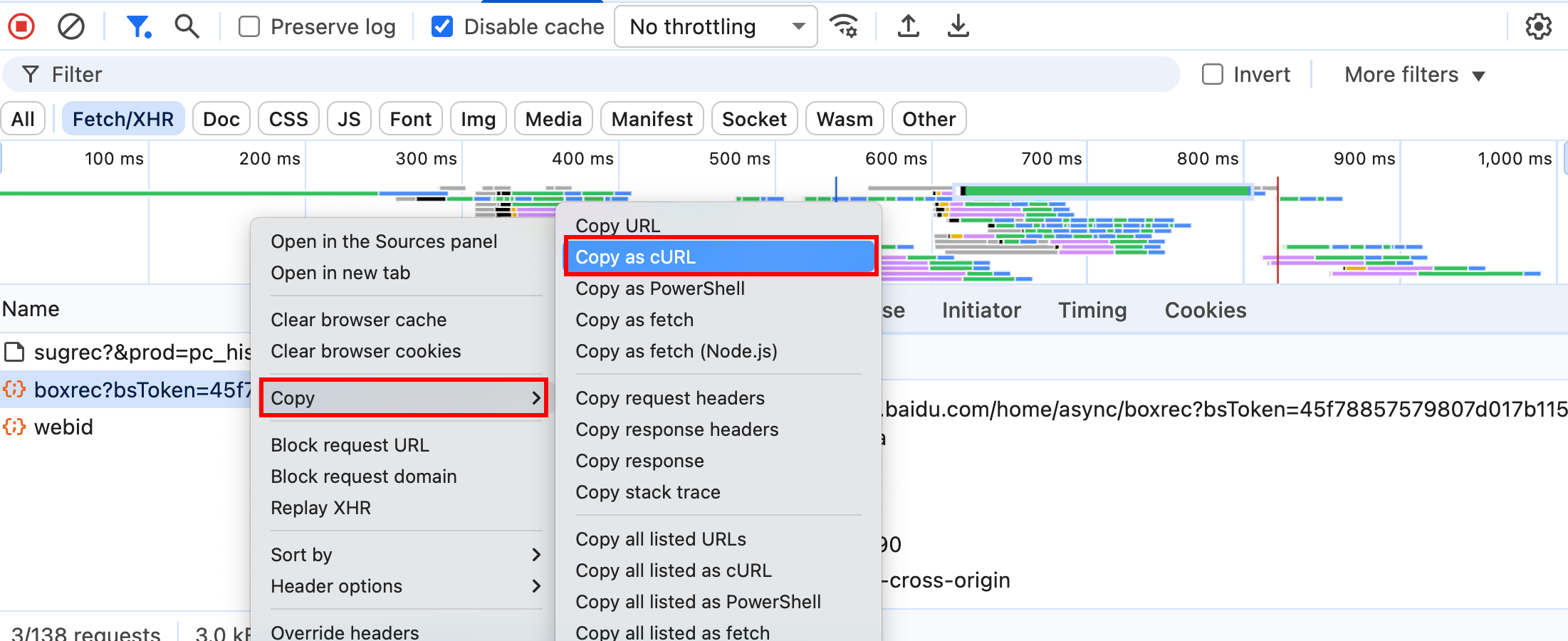1568x641 pixels.
Task: Select the Fetch/XHR filter button
Action: [x=123, y=119]
